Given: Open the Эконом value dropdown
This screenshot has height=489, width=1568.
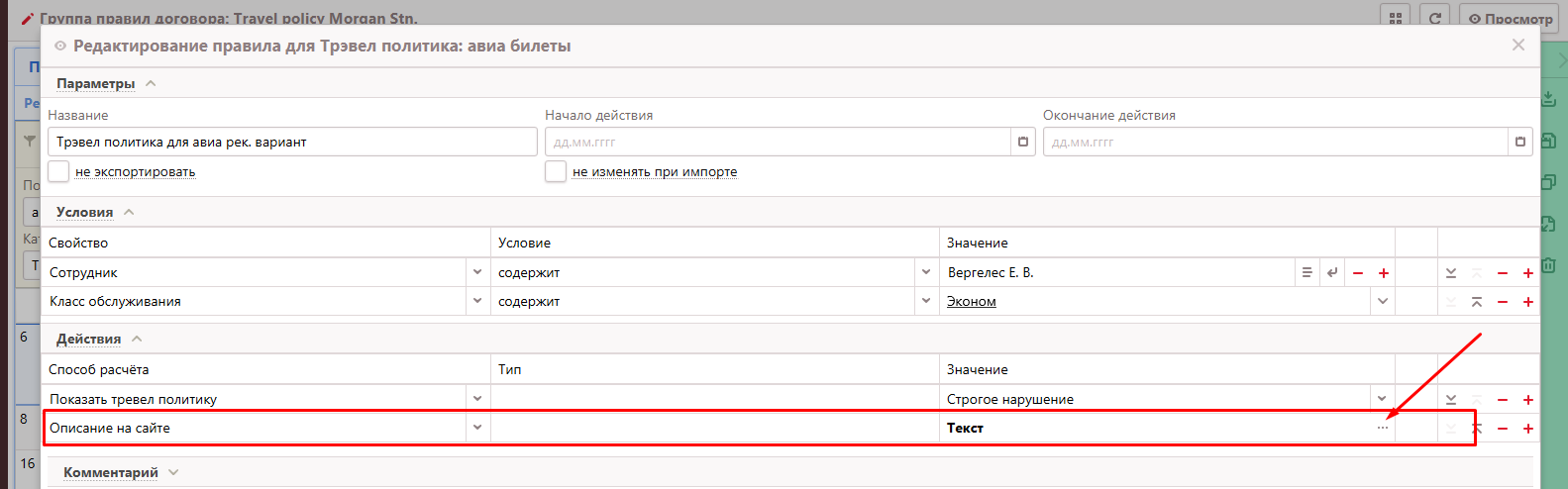Looking at the screenshot, I should pyautogui.click(x=1383, y=302).
